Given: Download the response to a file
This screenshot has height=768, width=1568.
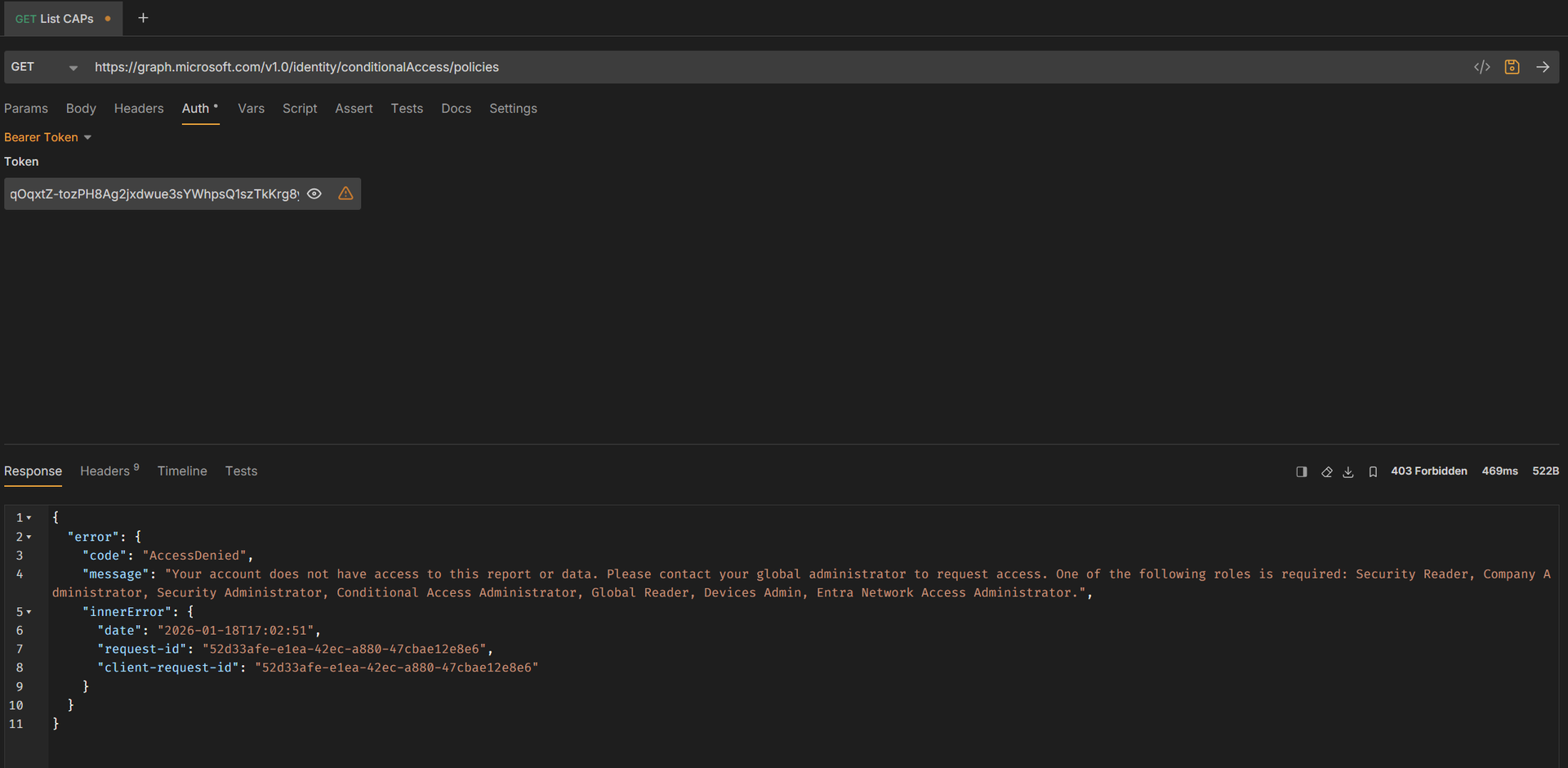Looking at the screenshot, I should [x=1348, y=471].
